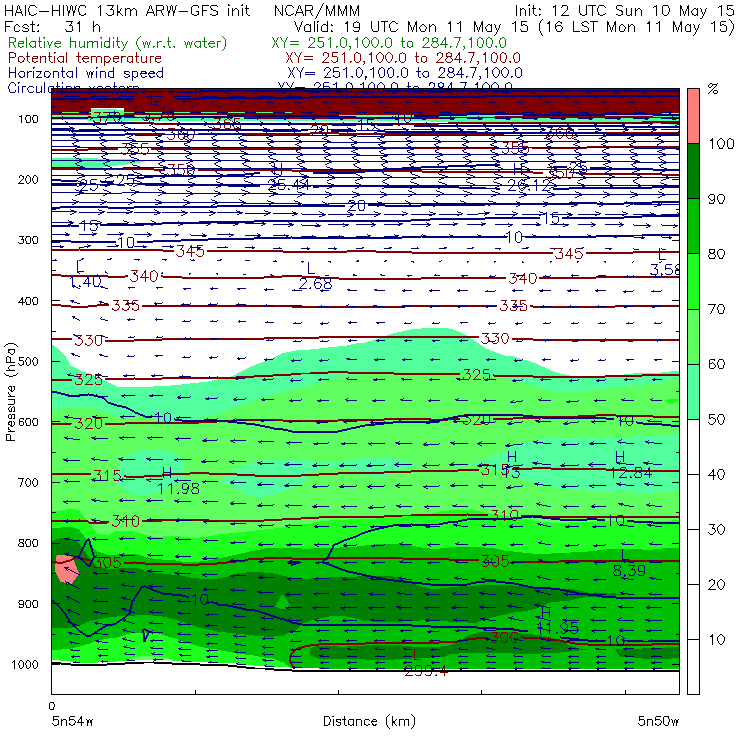Click the darkest green 90–100% colorbar segment
The width and height of the screenshot is (740, 740).
pyautogui.click(x=693, y=171)
